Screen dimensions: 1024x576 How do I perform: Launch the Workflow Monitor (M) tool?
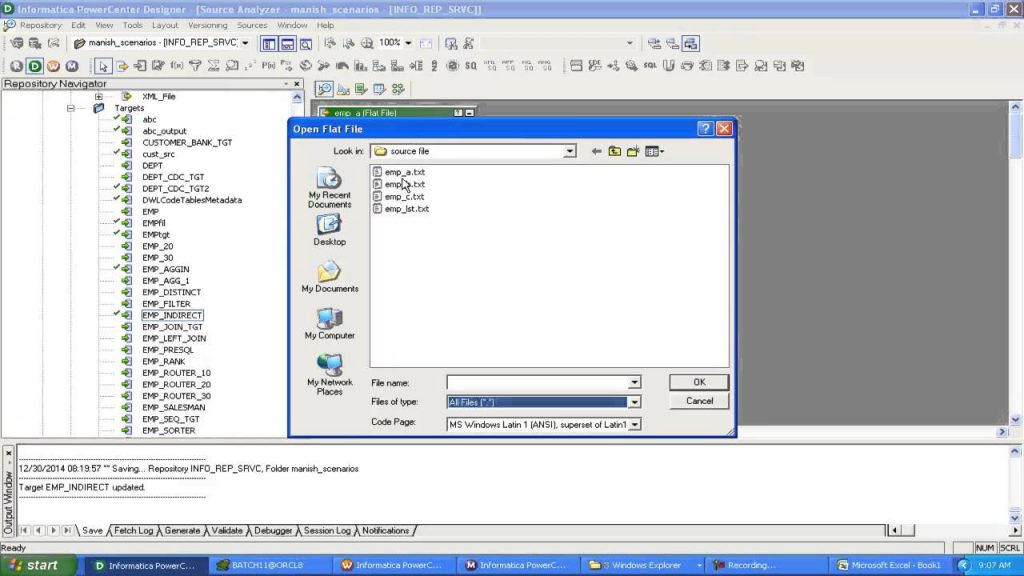71,66
